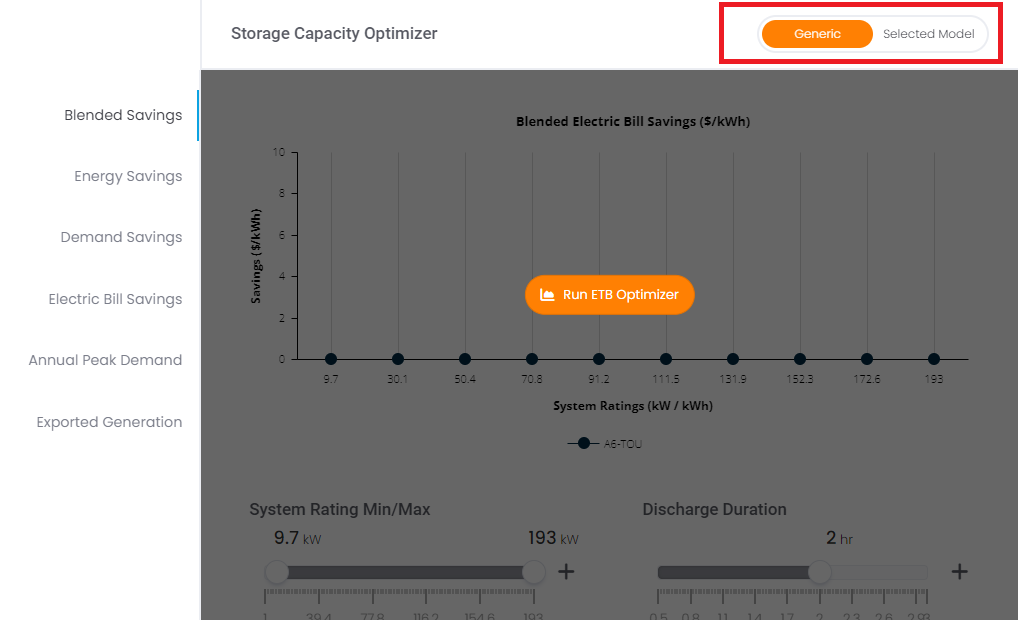1018x620 pixels.
Task: Click the plus icon beside Discharge Duration slider
Action: [960, 571]
